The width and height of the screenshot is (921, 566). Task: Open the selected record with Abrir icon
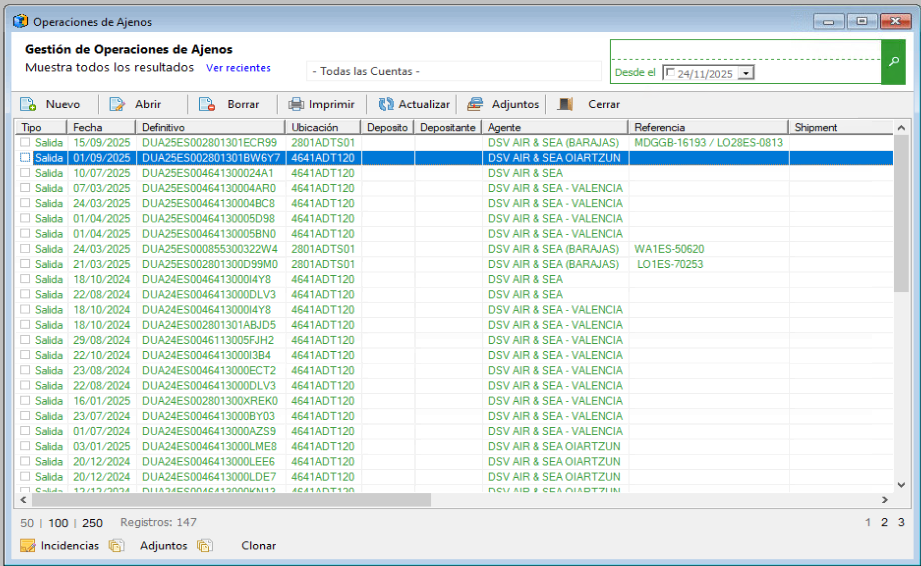click(x=118, y=104)
